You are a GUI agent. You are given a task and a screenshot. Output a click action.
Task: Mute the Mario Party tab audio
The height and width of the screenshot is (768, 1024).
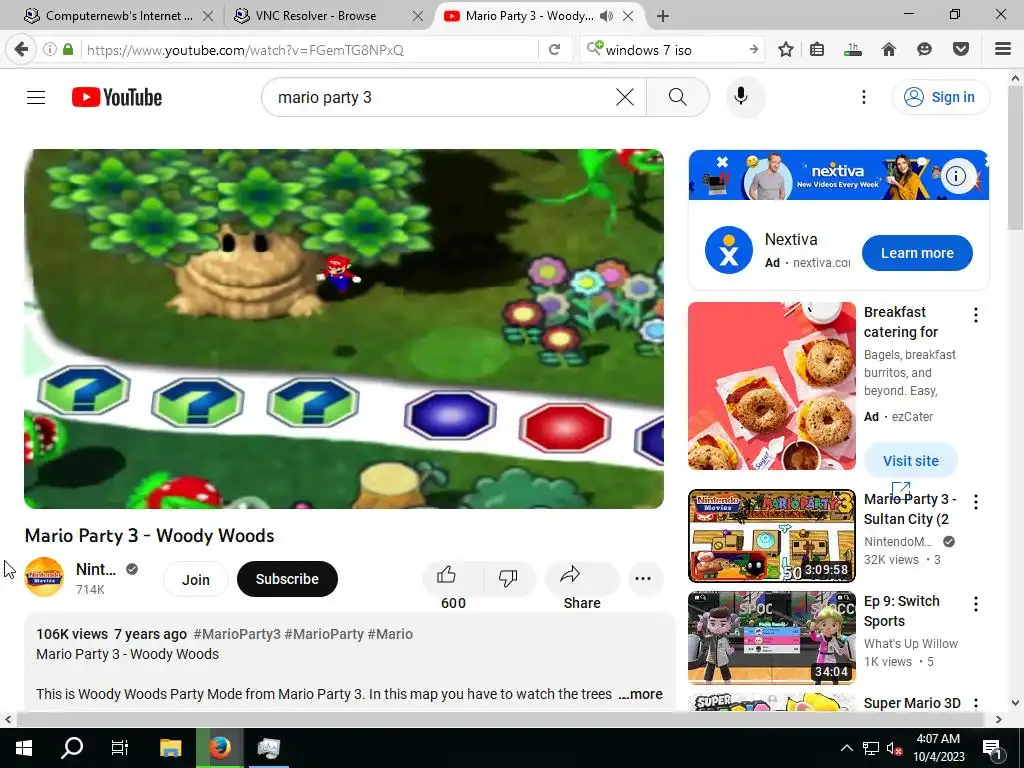point(606,16)
